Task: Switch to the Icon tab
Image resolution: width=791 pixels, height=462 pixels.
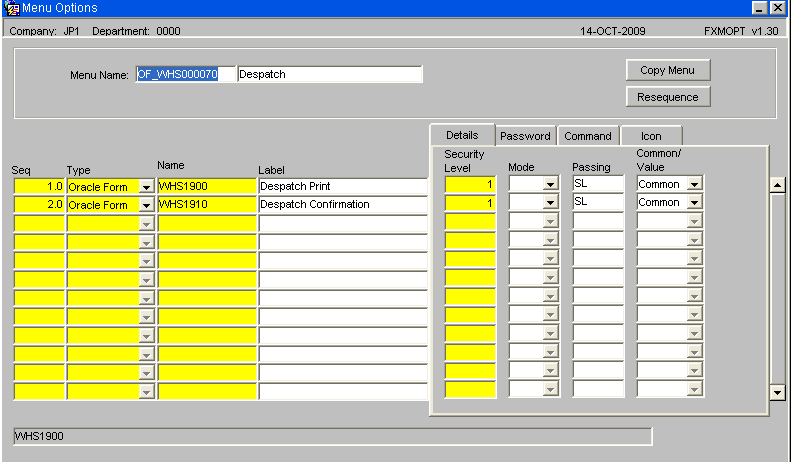Action: point(651,136)
